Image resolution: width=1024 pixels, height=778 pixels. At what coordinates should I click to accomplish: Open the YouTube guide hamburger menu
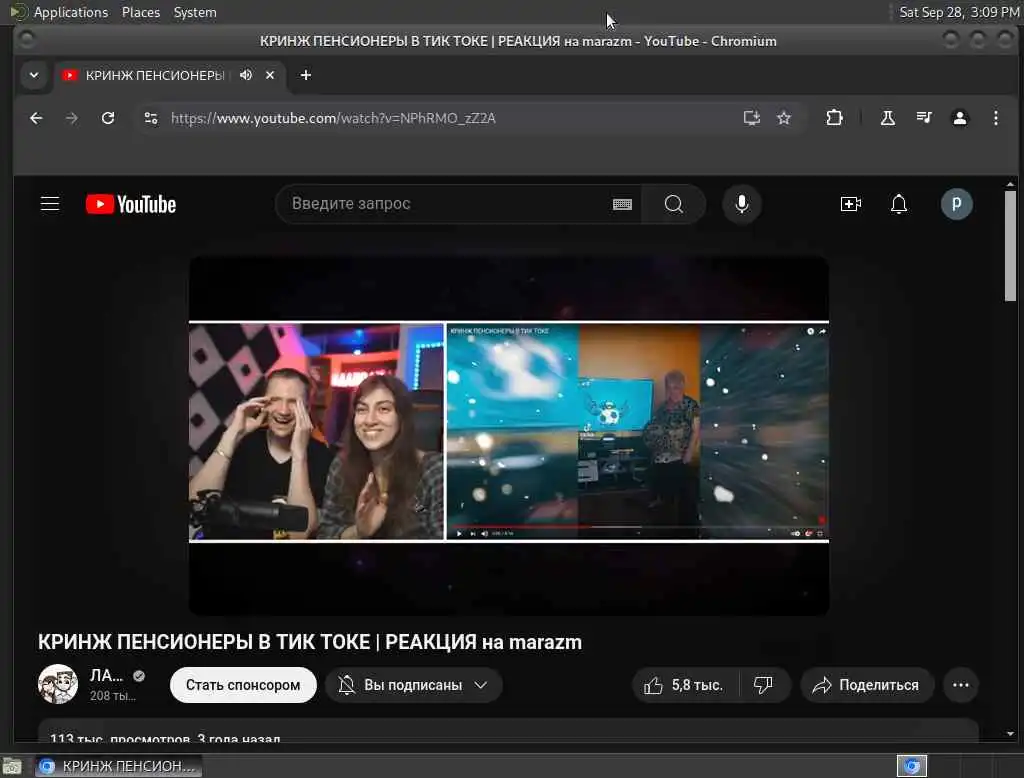50,204
